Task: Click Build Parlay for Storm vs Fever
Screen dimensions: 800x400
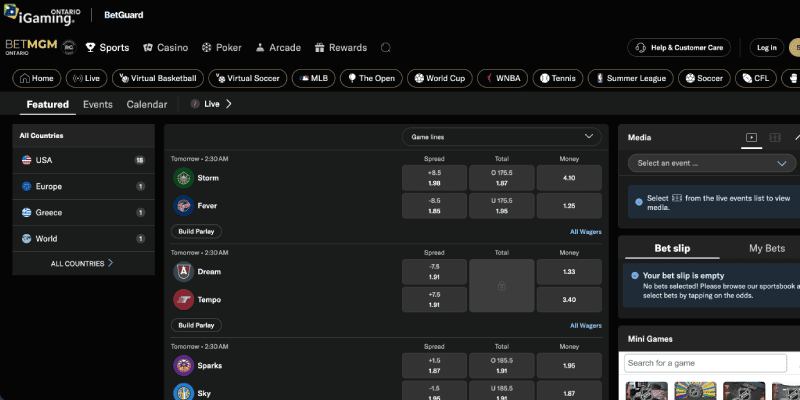Action: click(196, 232)
